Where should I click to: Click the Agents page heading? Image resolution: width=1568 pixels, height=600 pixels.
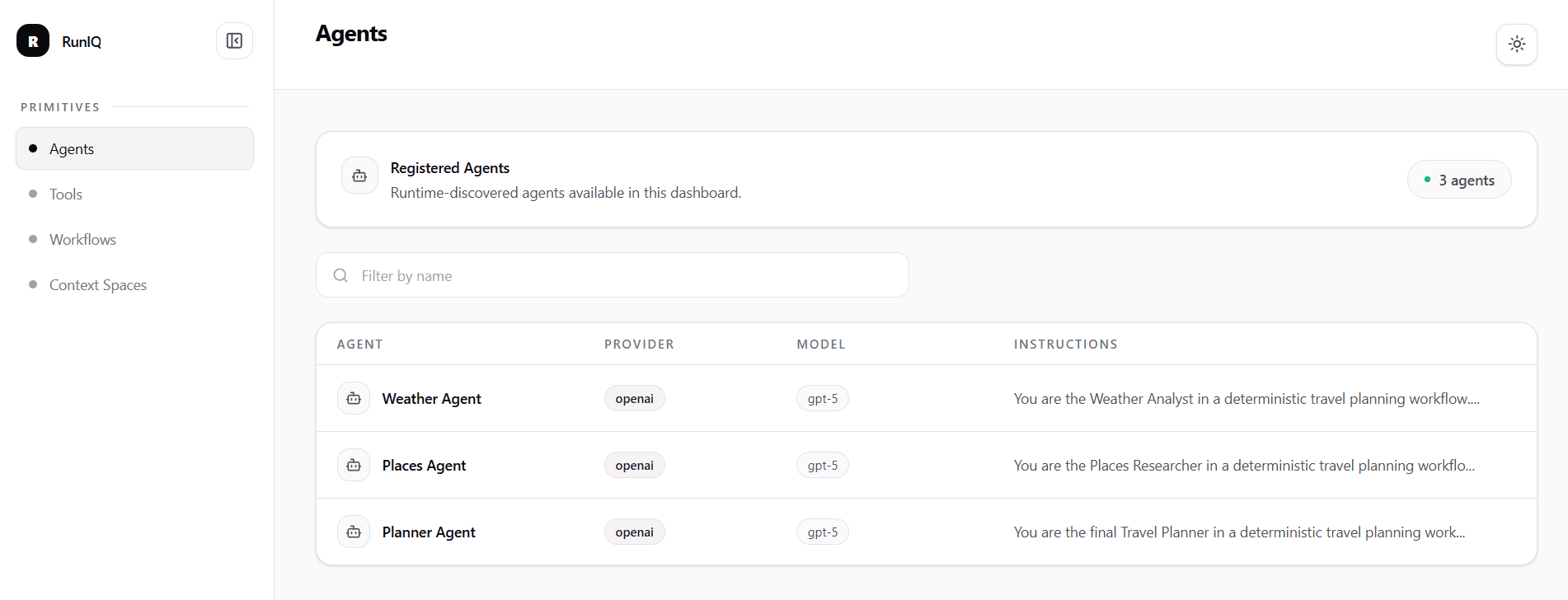click(351, 34)
